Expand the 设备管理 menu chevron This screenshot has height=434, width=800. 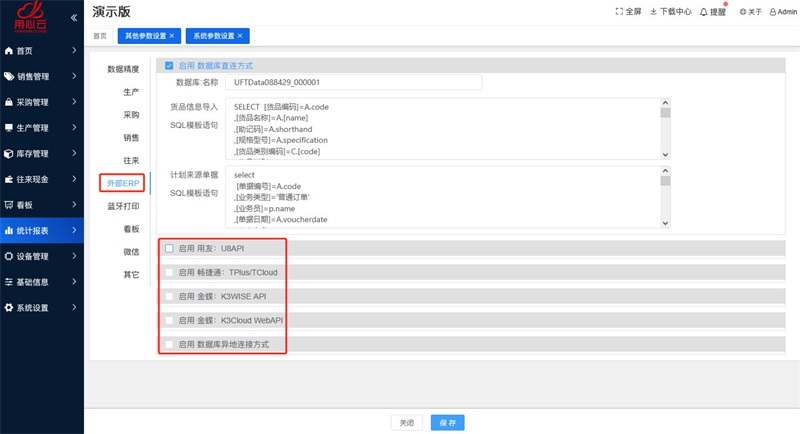click(74, 256)
